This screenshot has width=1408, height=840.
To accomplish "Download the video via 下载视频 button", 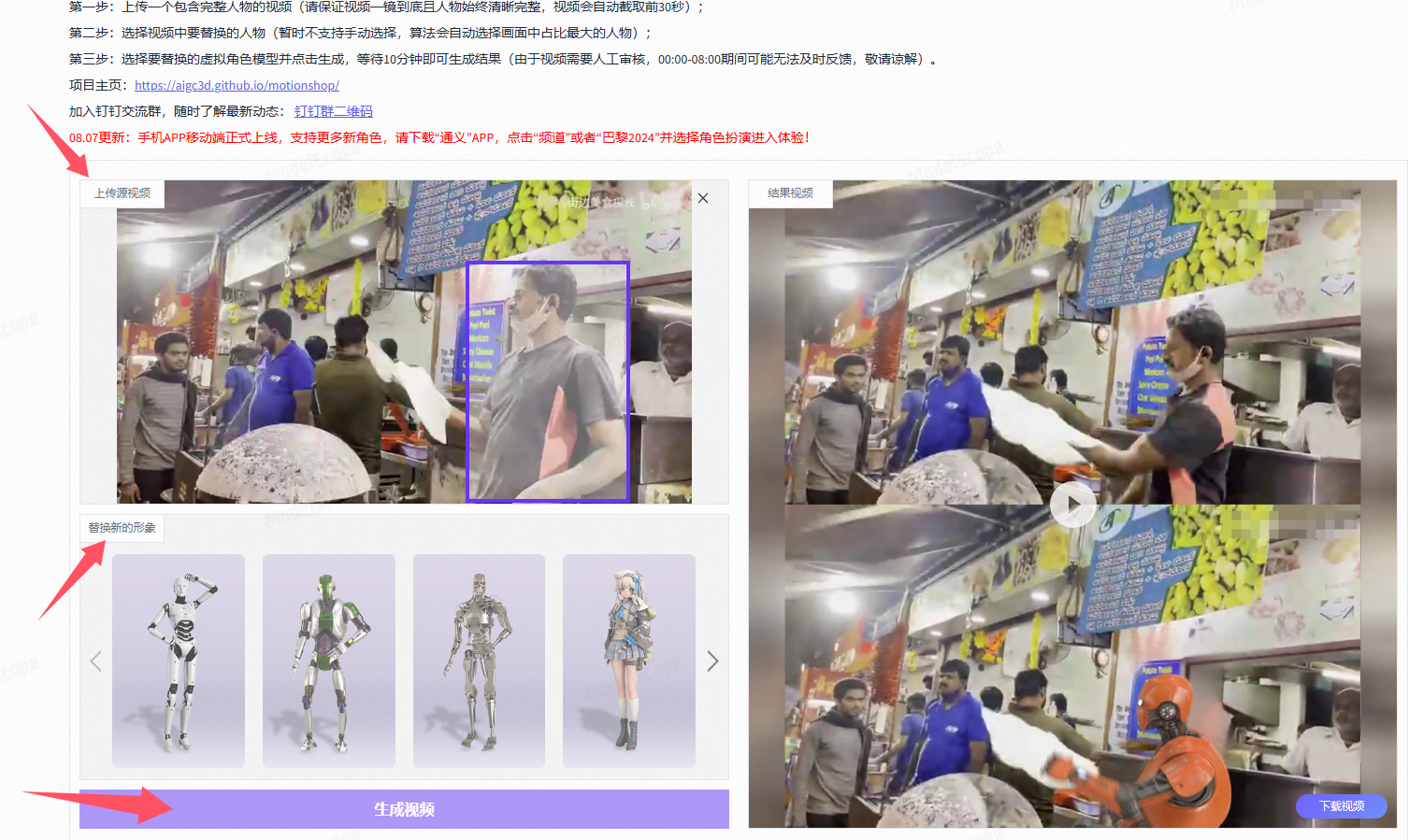I will pyautogui.click(x=1342, y=805).
